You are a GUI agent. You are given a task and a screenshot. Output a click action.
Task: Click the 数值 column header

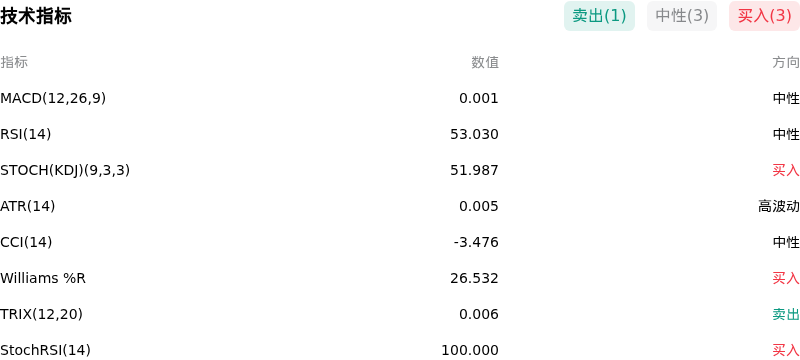pos(485,62)
